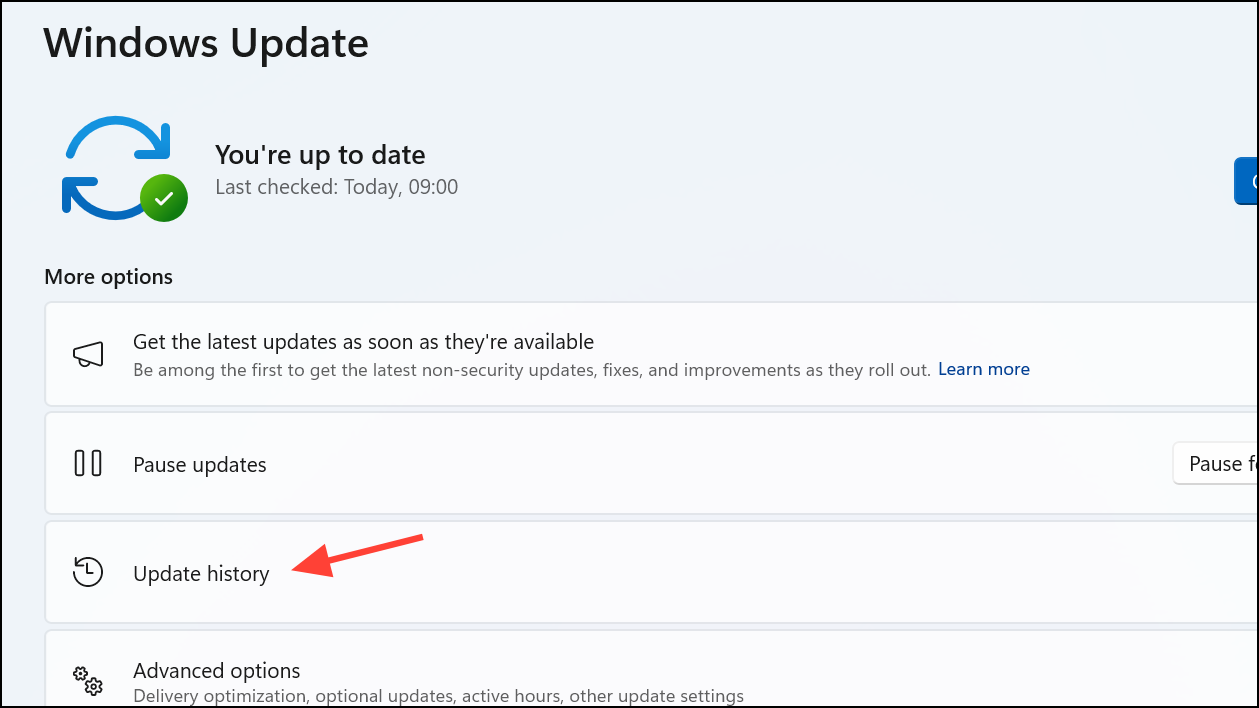Click the "Windows Update" page title
The image size is (1259, 708).
point(205,42)
